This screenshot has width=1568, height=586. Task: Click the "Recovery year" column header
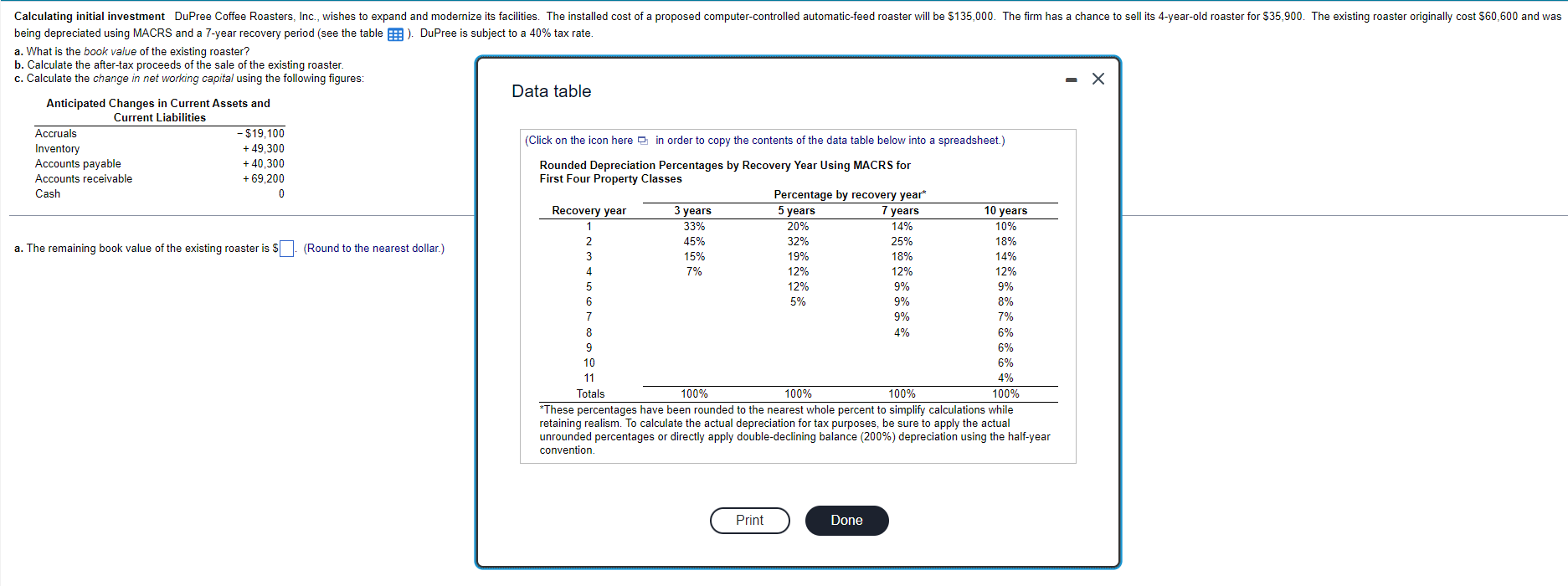point(589,211)
